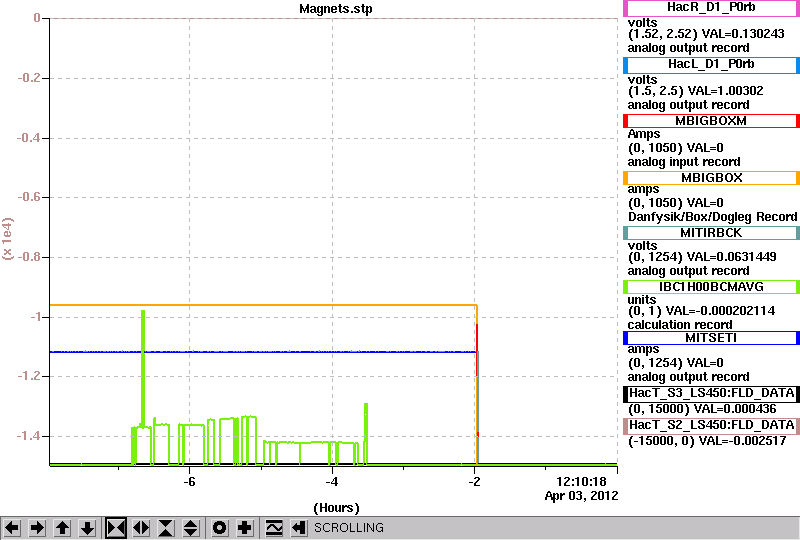Viewport: 800px width, 540px height.
Task: Select the HacT_S3_LS450:FLD_DATA curve label
Action: click(711, 394)
